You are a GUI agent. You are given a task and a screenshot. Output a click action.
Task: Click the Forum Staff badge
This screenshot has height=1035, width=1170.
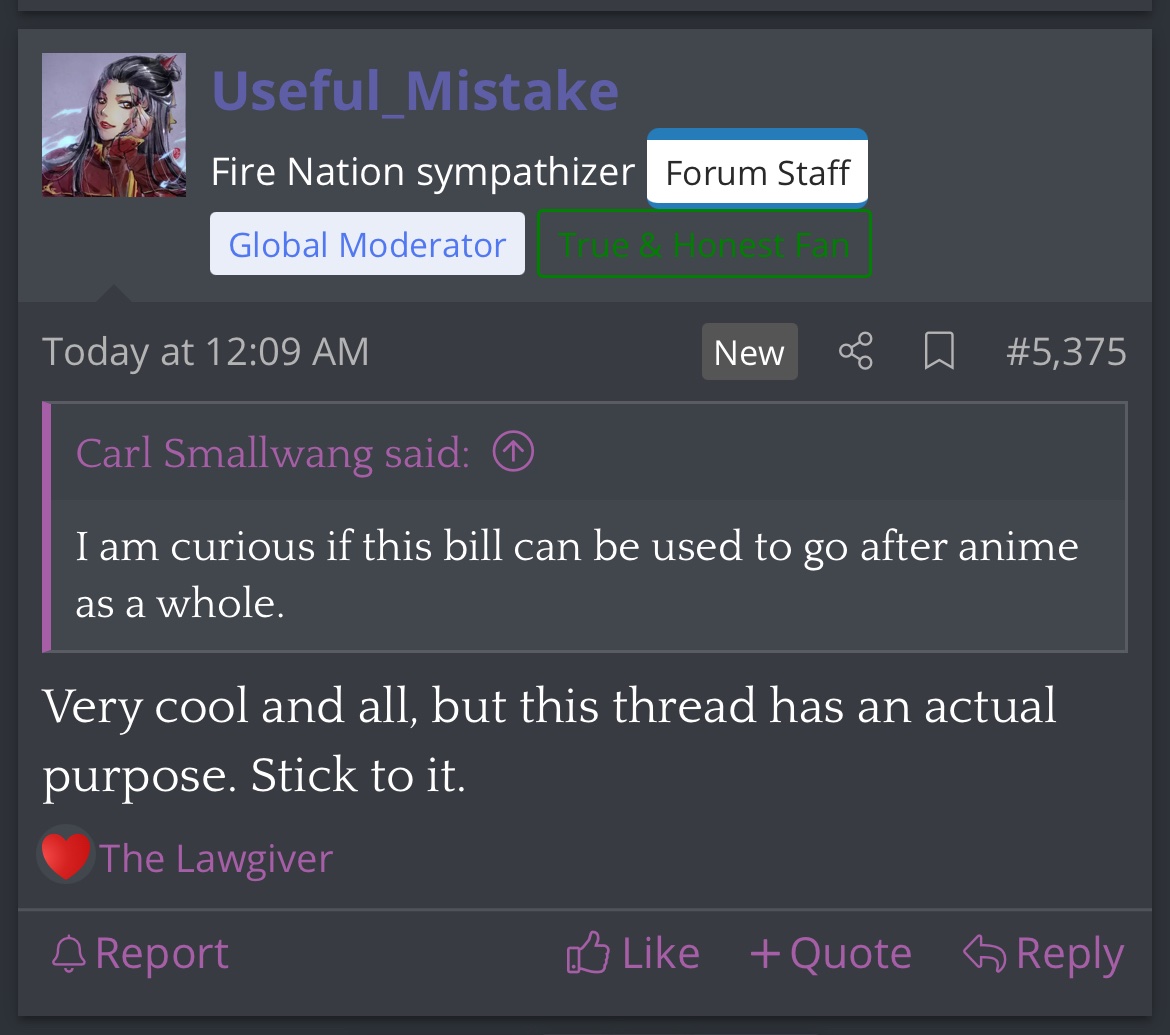point(757,172)
